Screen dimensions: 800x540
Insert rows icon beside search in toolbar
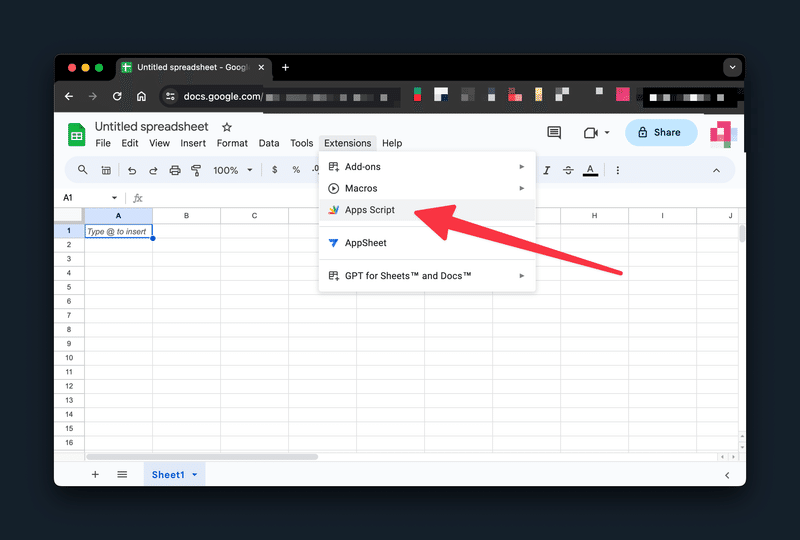pos(106,170)
